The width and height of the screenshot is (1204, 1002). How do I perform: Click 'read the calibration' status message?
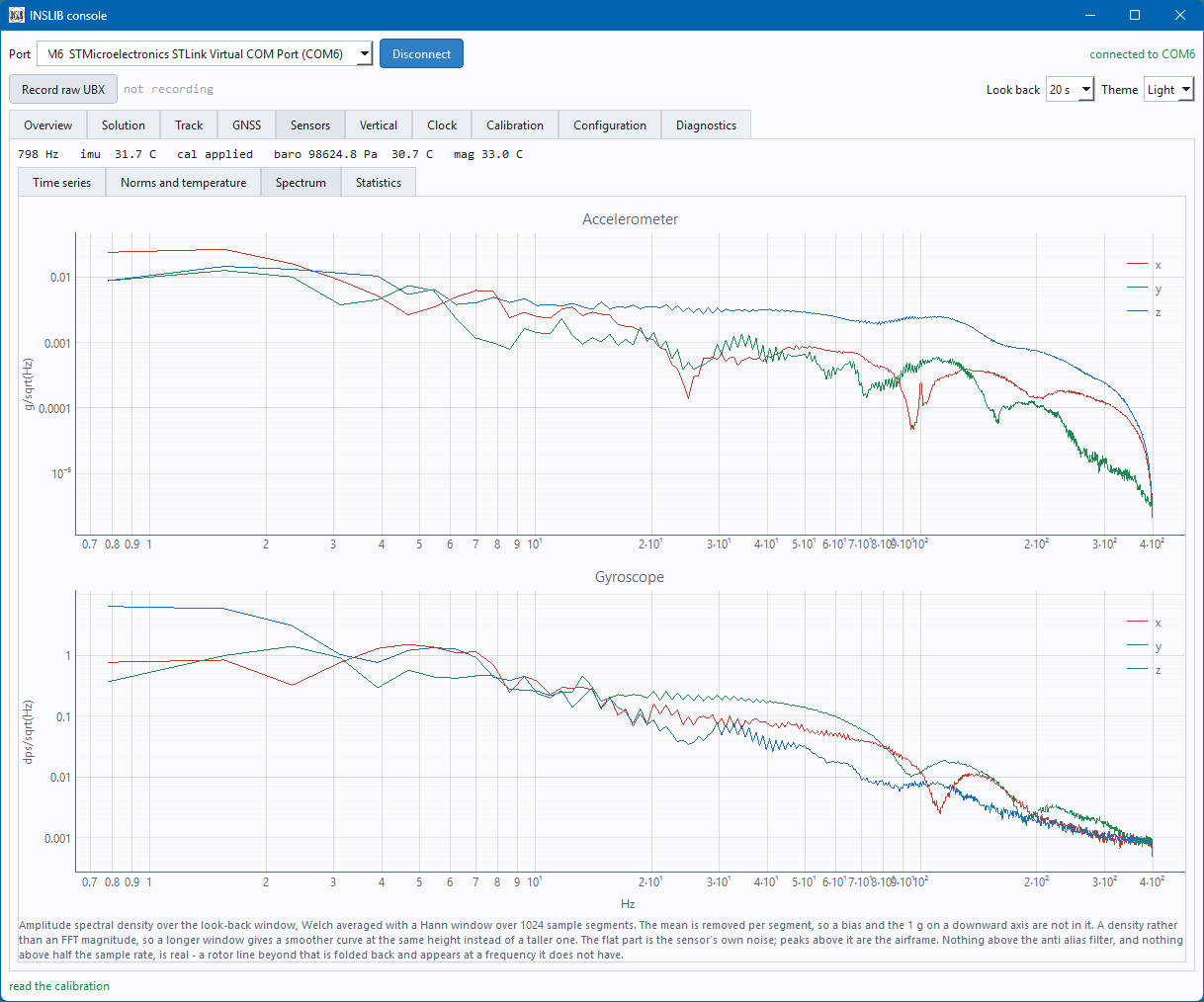[59, 986]
